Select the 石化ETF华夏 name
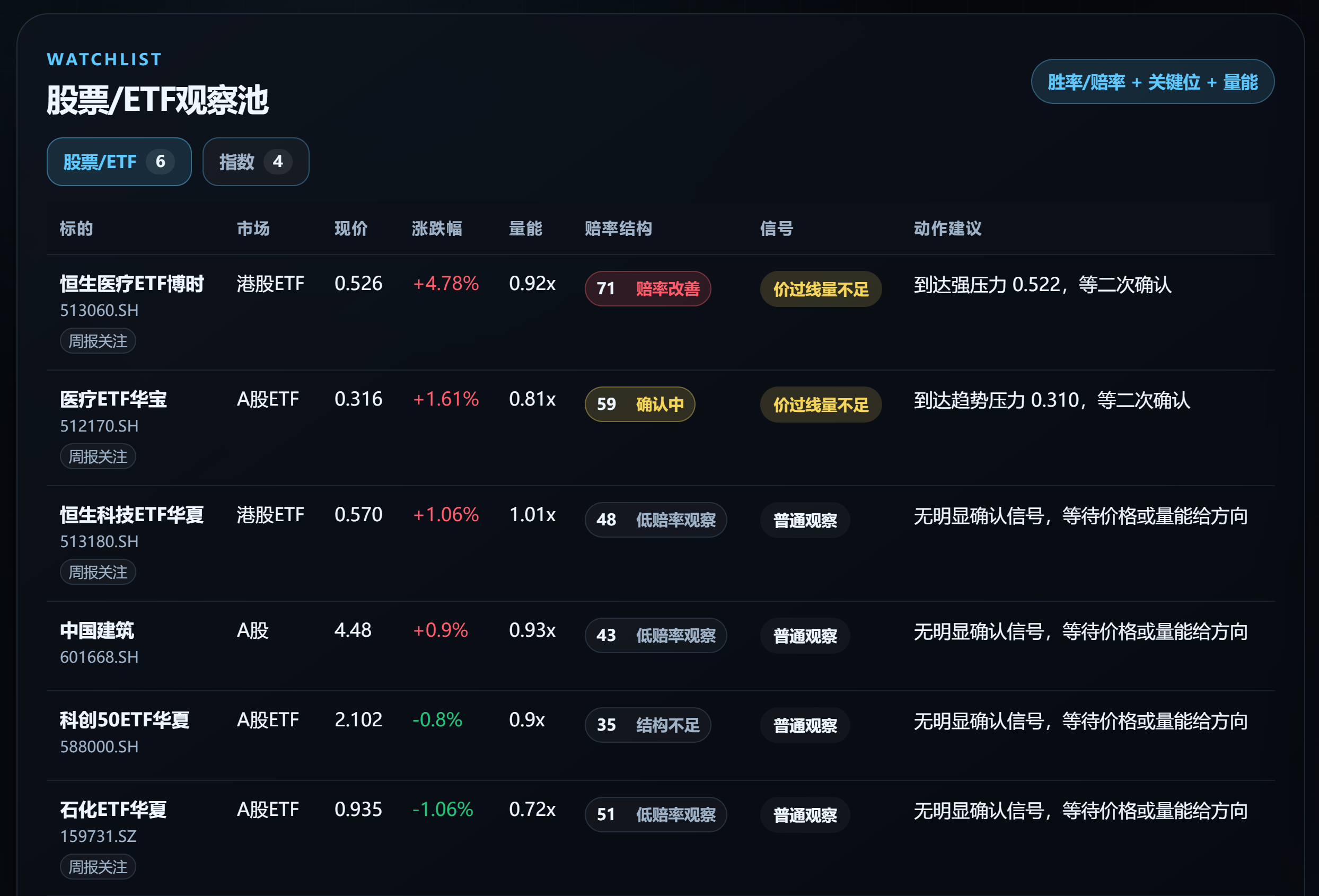Viewport: 1319px width, 896px height. tap(113, 810)
